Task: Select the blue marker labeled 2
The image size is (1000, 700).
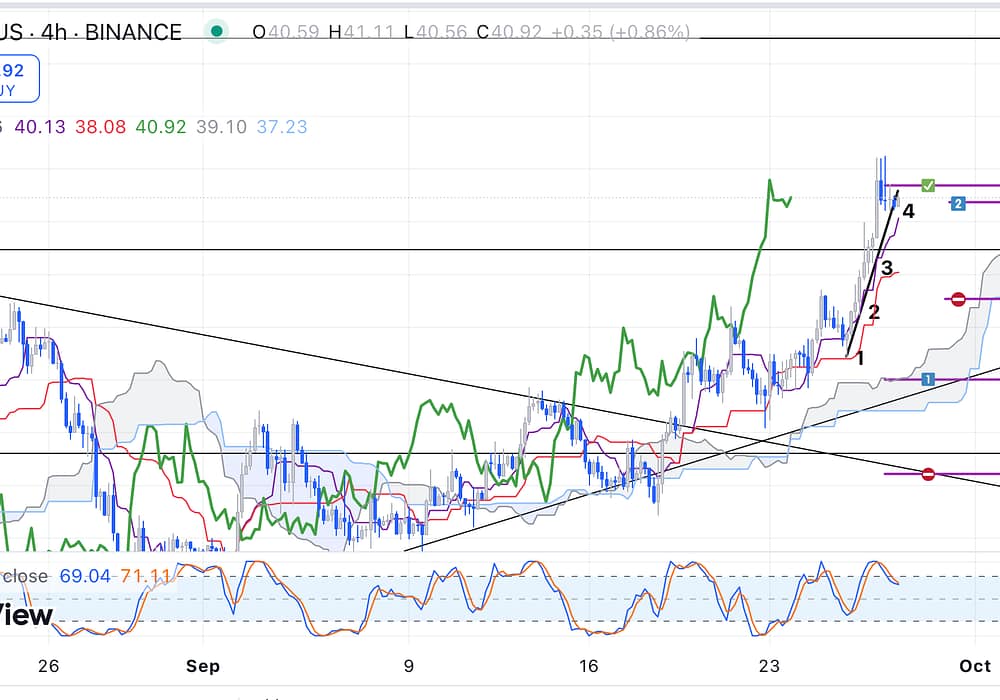Action: pos(957,203)
